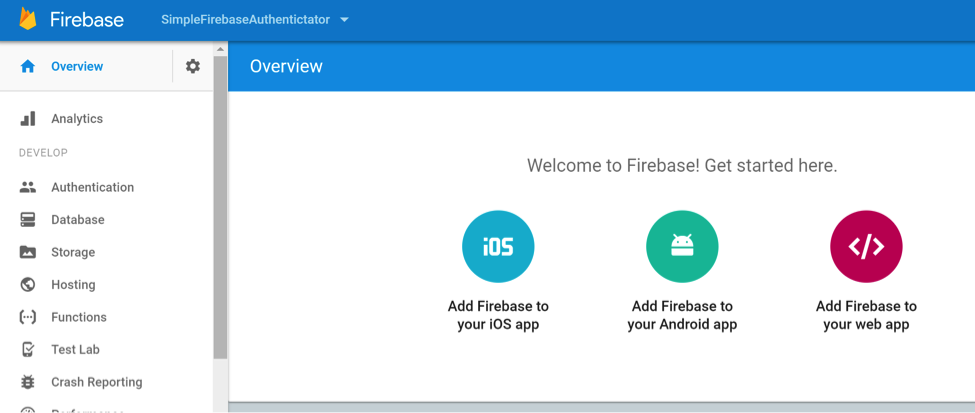This screenshot has height=413, width=975.
Task: Open the Analytics menu item
Action: point(77,119)
